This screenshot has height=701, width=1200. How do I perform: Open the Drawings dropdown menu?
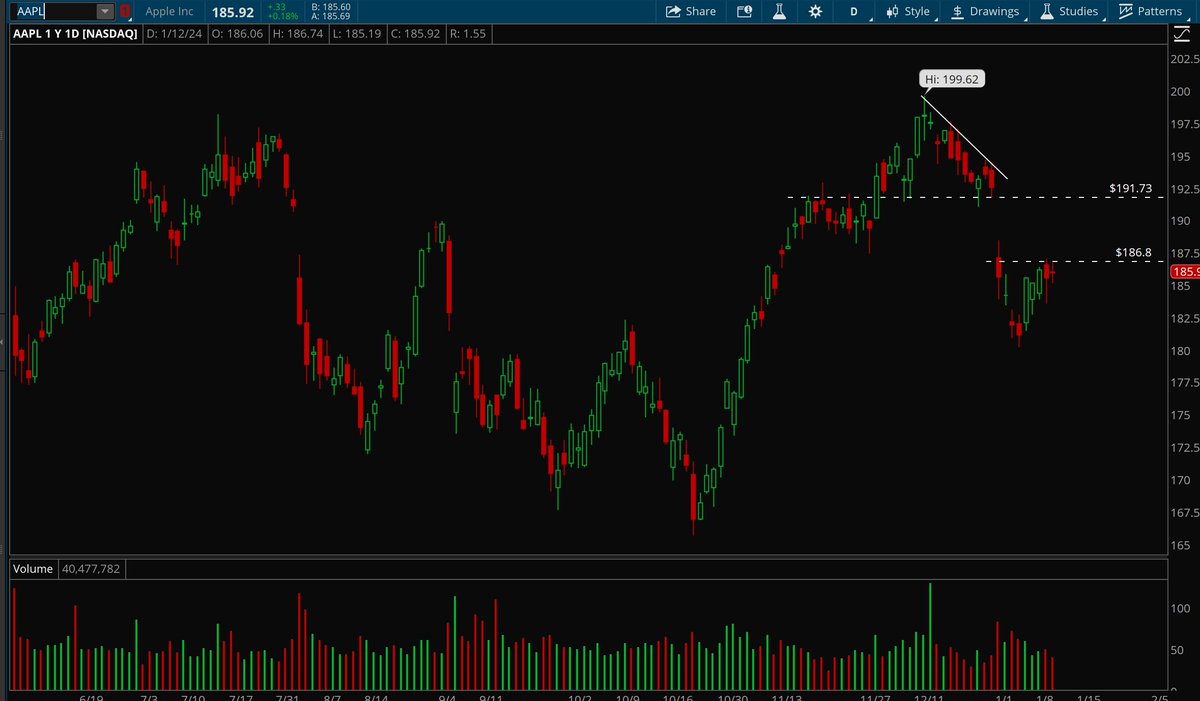[x=987, y=12]
